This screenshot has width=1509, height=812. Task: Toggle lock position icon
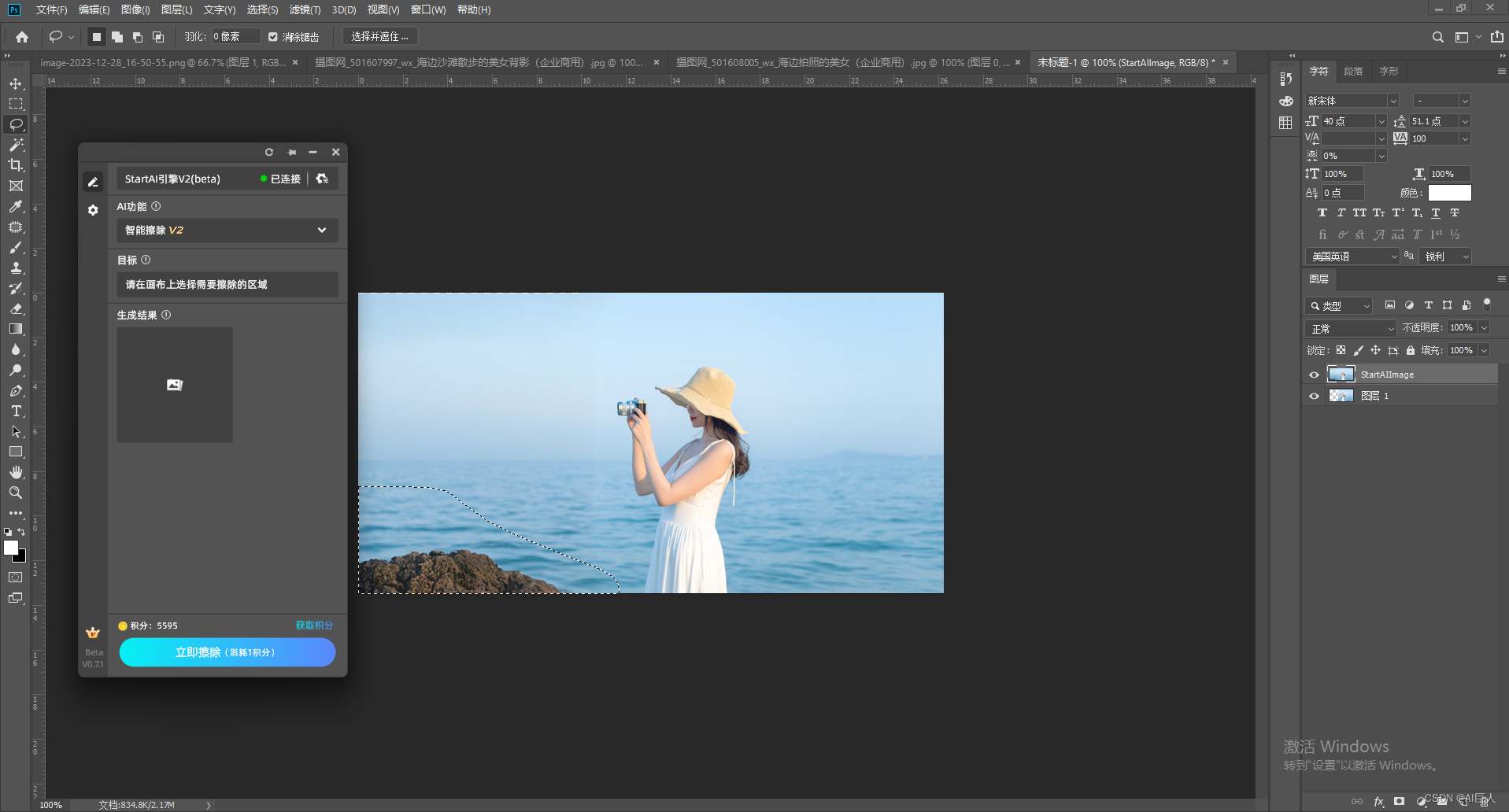click(x=1375, y=350)
